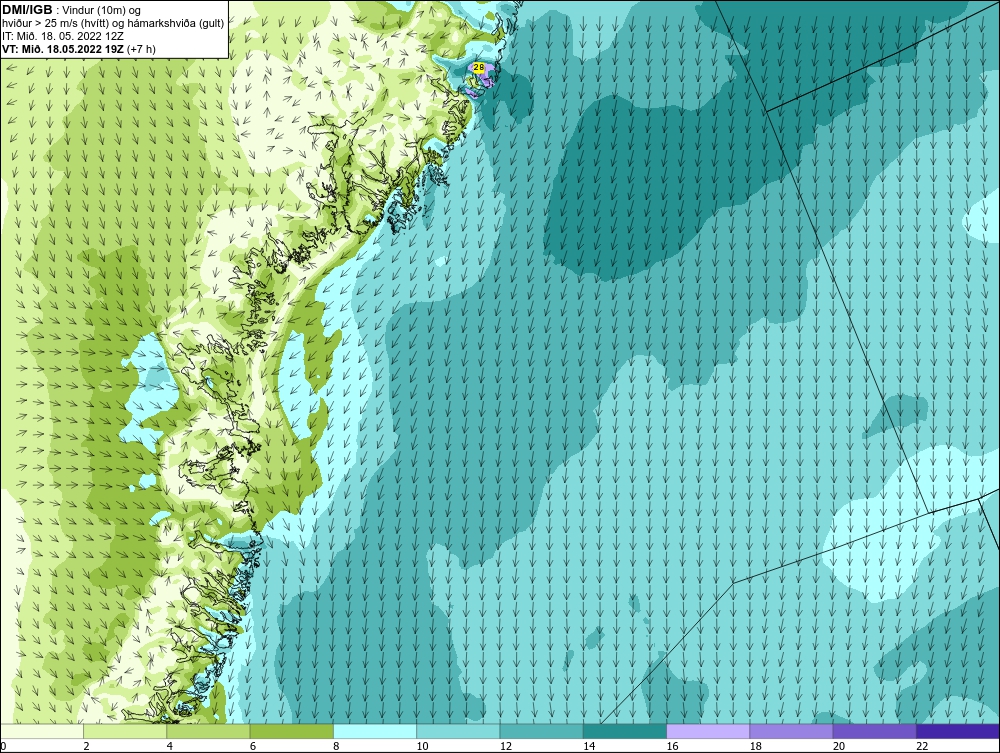Click the legend label 20
This screenshot has height=753, width=1000.
click(x=839, y=746)
